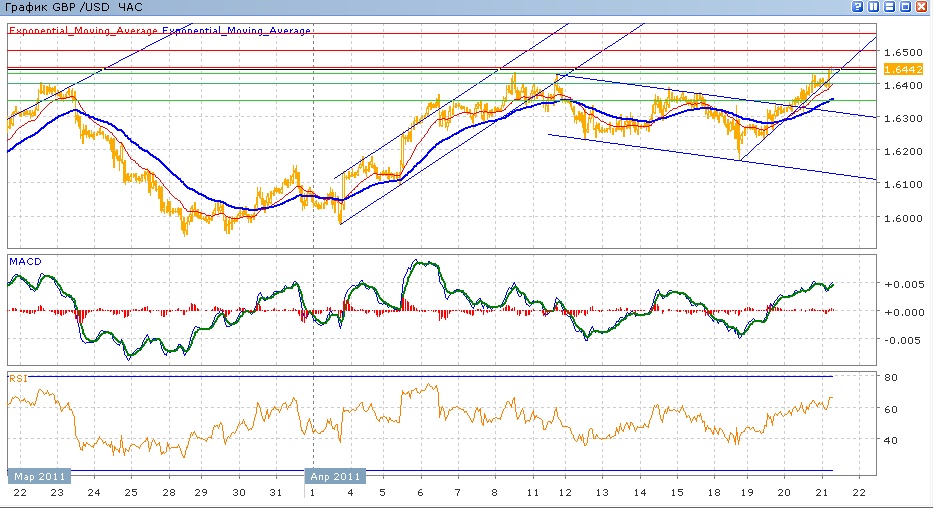This screenshot has width=933, height=508.
Task: Click the date 21 on the time axis
Action: point(820,494)
